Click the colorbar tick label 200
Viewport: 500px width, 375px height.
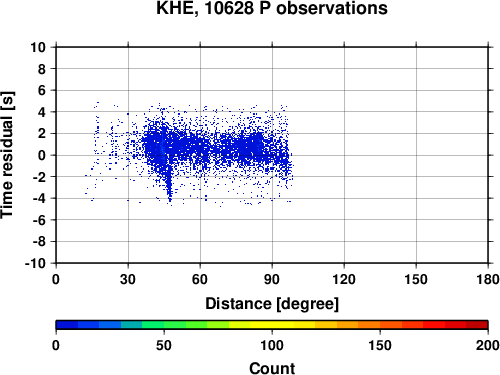pyautogui.click(x=487, y=346)
